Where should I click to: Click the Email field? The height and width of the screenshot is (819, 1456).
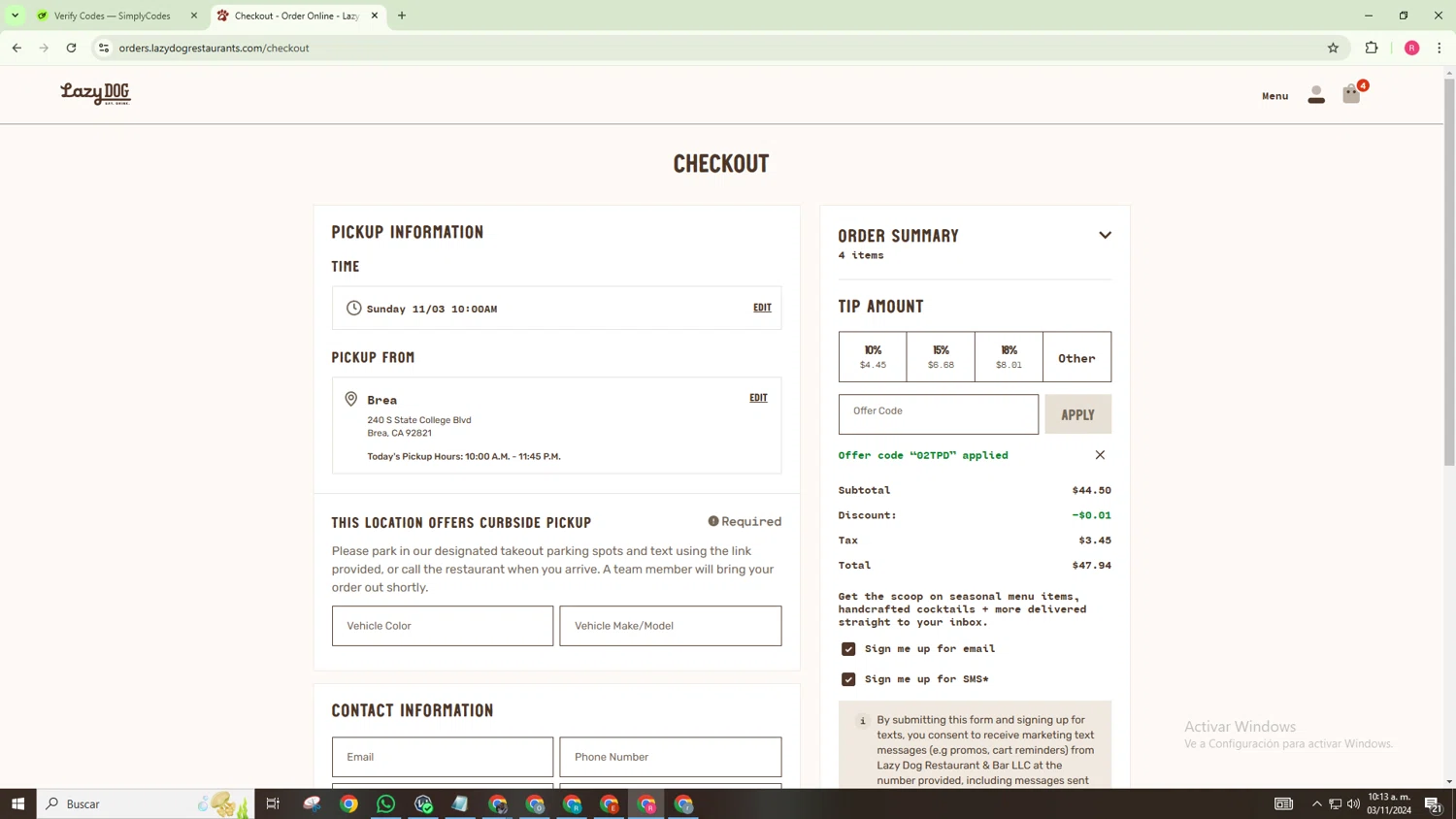pyautogui.click(x=443, y=757)
